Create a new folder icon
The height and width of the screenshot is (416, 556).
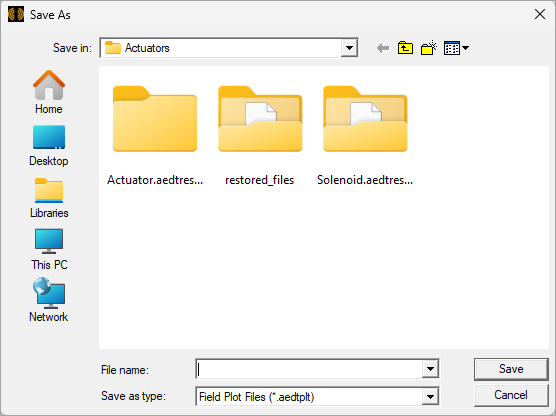(429, 48)
